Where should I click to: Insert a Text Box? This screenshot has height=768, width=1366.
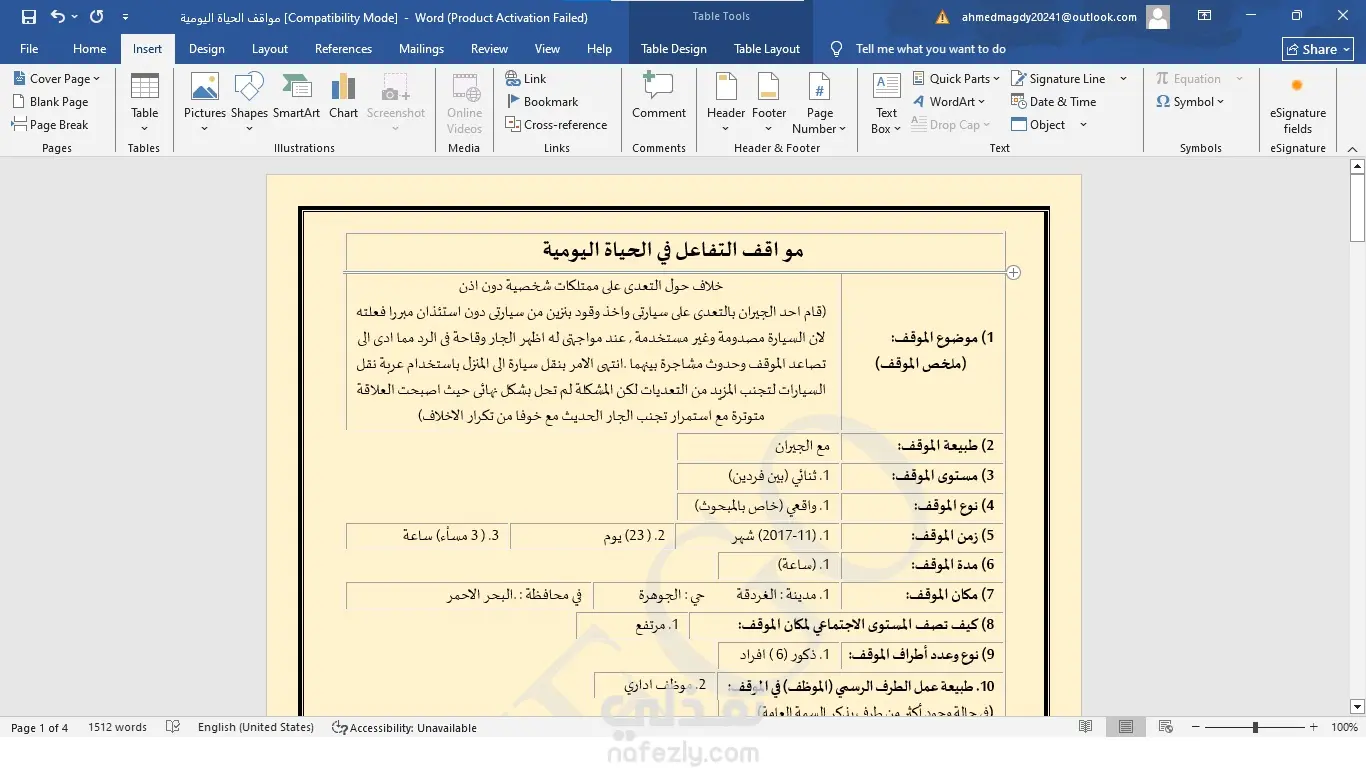(886, 103)
